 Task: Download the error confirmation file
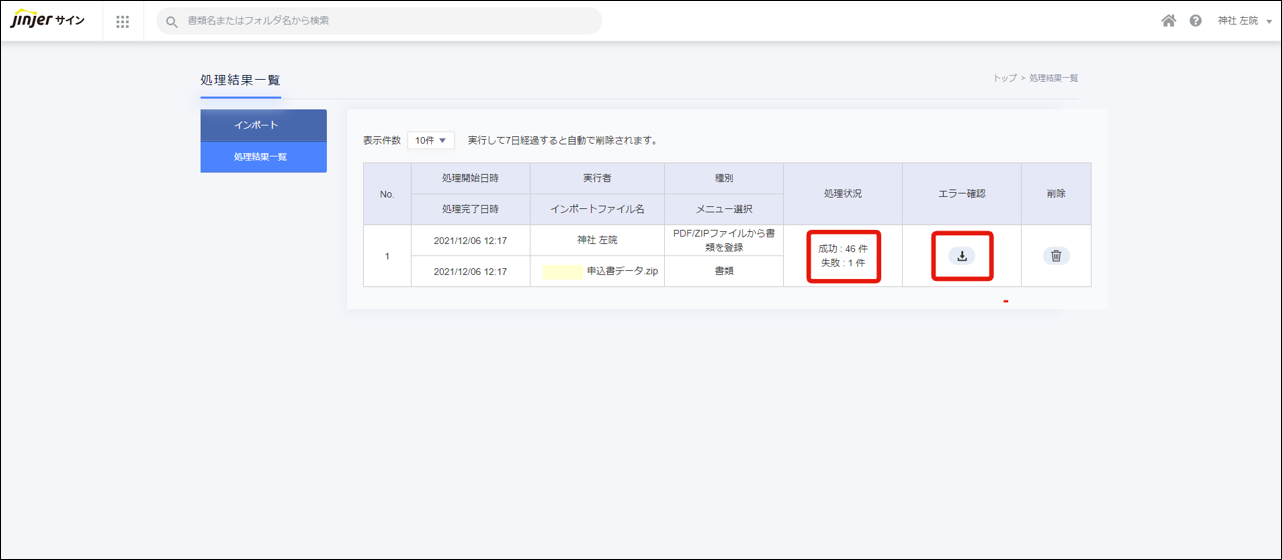tap(961, 256)
